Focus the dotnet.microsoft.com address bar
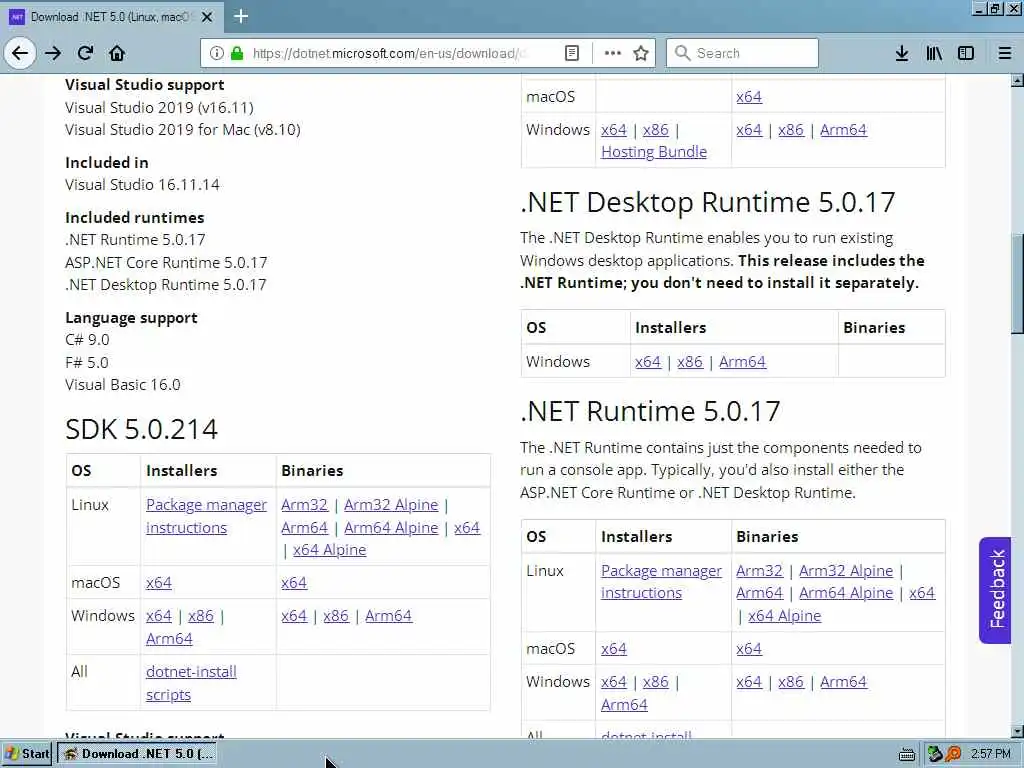The height and width of the screenshot is (768, 1024). click(389, 53)
